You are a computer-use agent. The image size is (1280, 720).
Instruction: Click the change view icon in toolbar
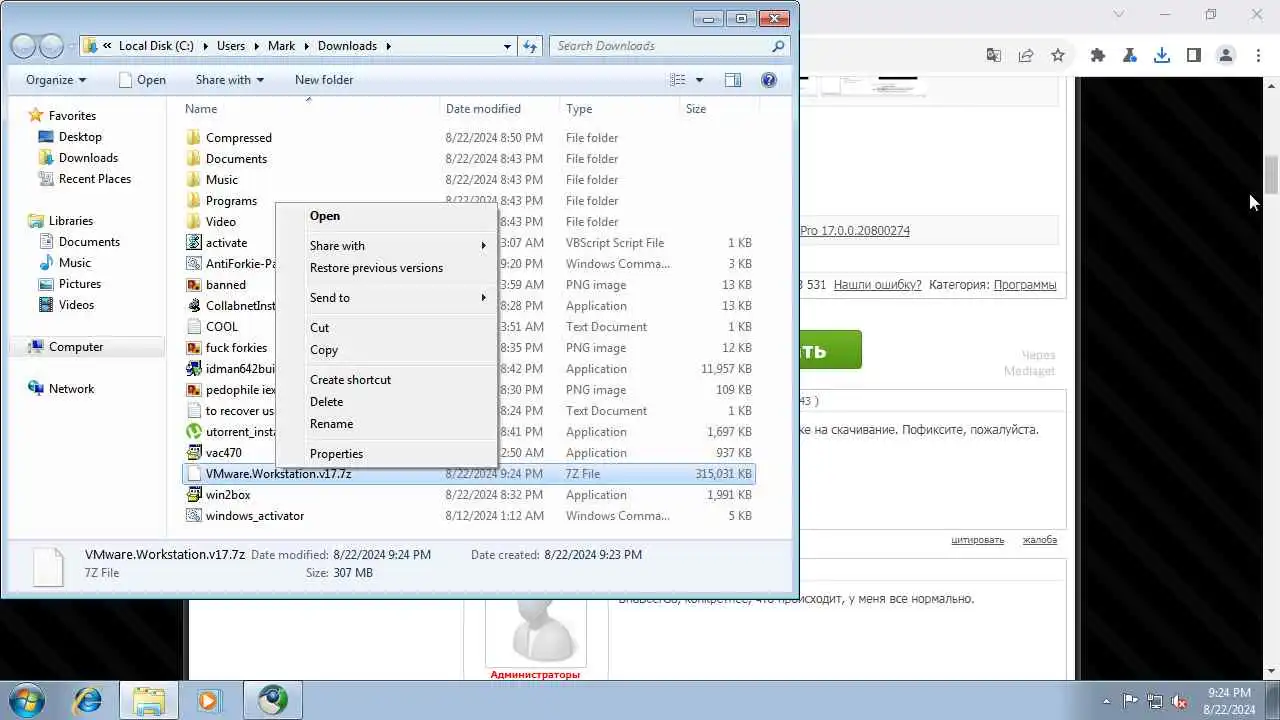(x=678, y=80)
